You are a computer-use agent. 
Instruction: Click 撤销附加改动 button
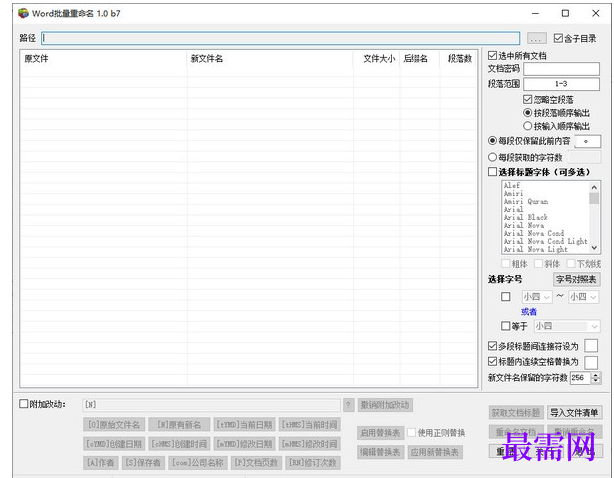(x=385, y=405)
